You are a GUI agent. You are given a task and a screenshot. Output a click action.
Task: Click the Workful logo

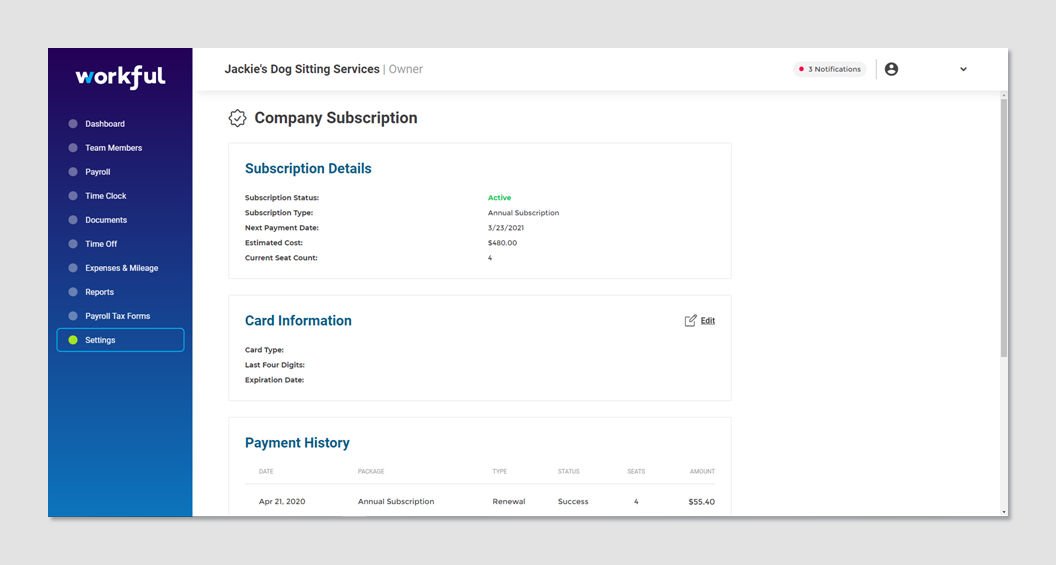point(120,77)
